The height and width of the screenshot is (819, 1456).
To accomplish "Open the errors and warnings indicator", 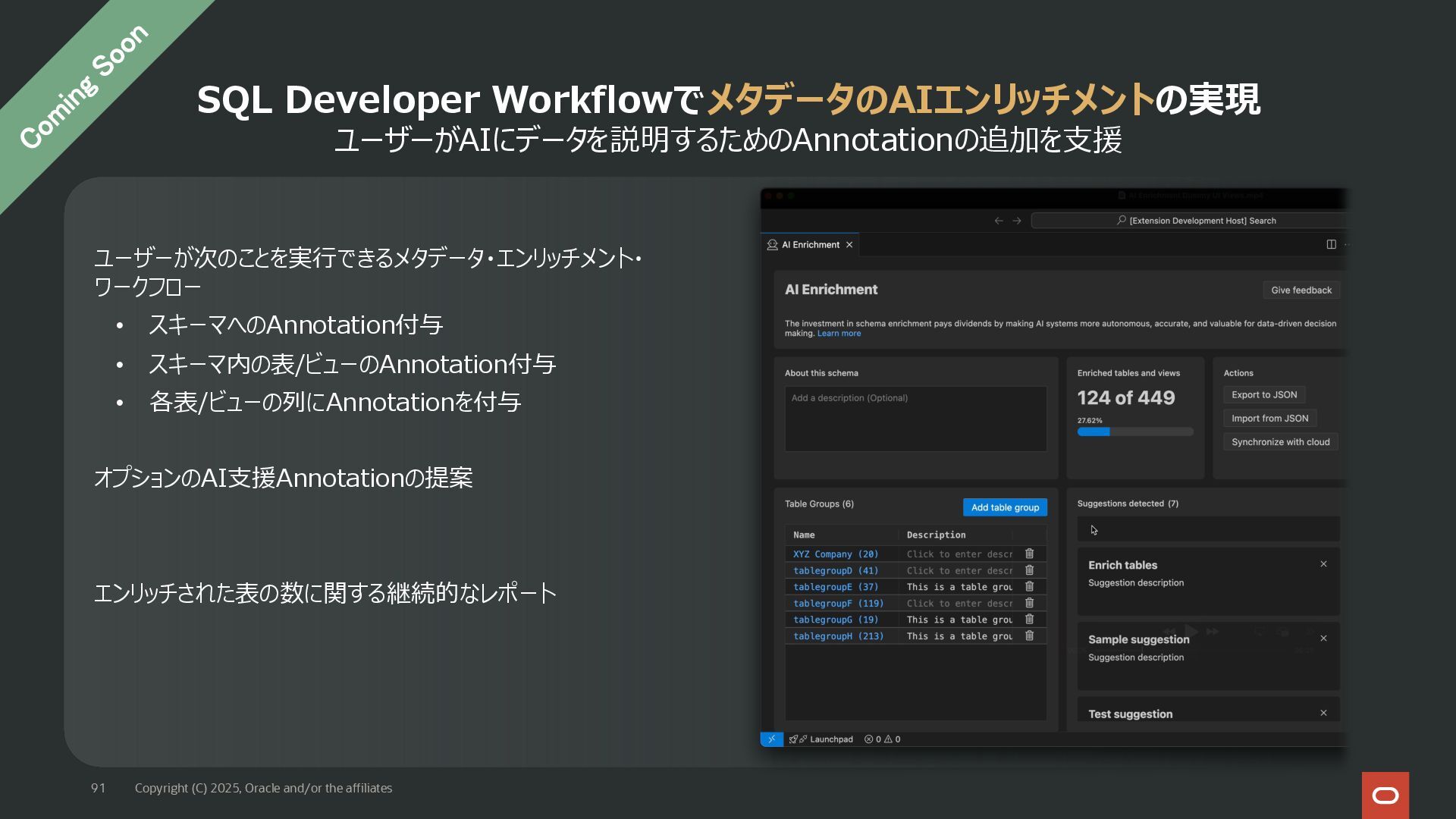I will click(x=883, y=739).
